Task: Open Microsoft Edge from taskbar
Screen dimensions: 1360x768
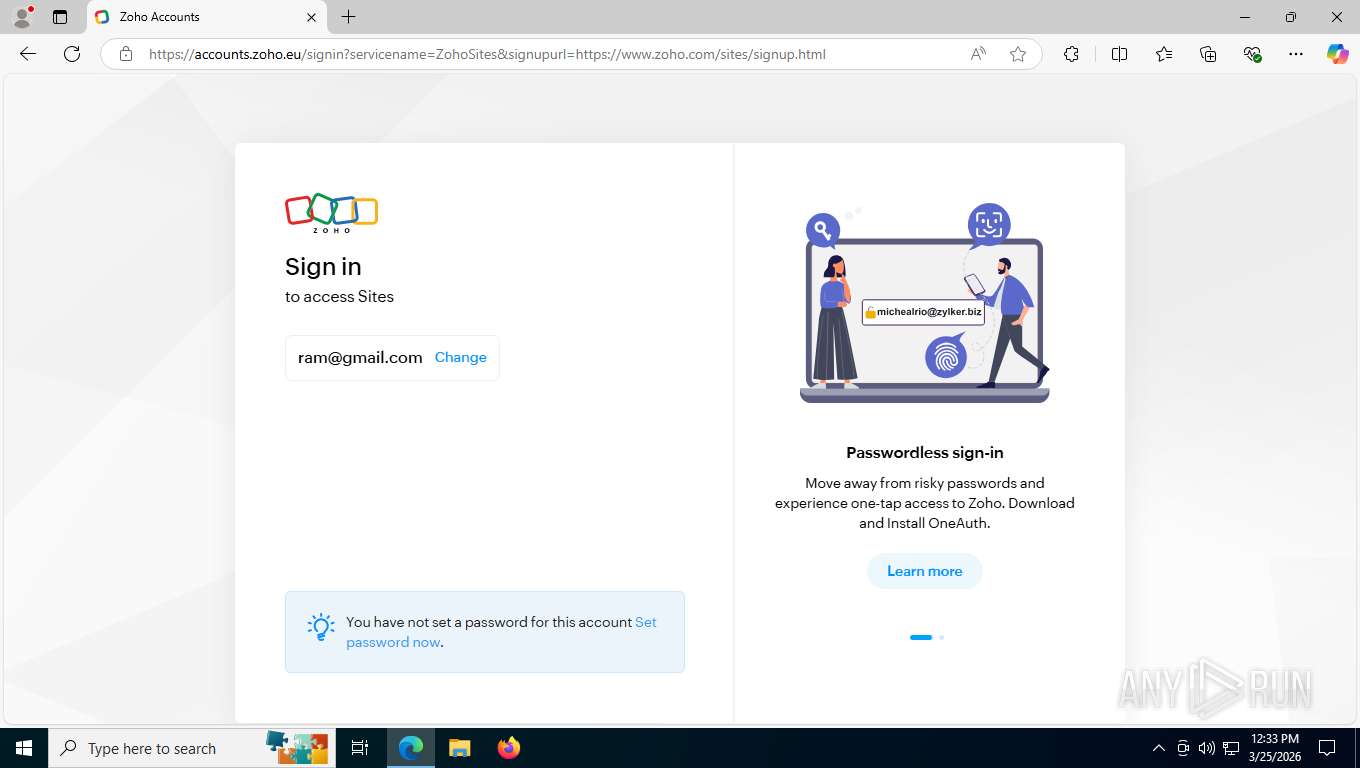Action: pyautogui.click(x=411, y=748)
